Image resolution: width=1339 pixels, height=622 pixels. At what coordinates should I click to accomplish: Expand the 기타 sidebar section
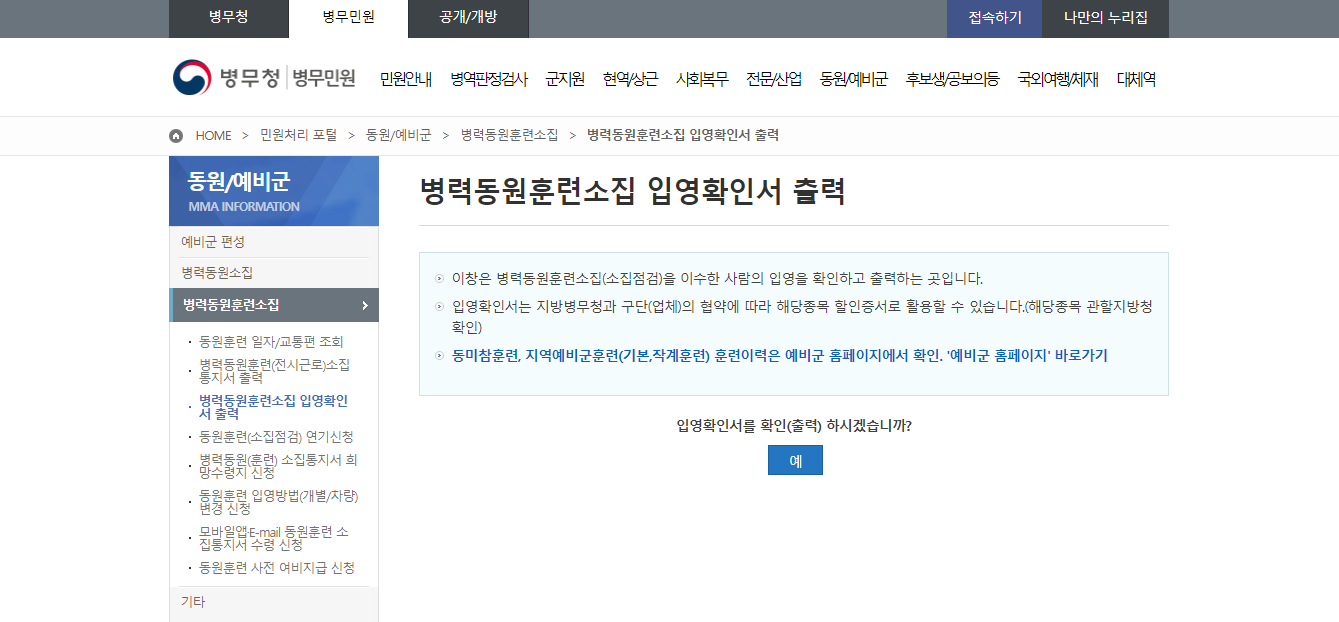[x=193, y=600]
